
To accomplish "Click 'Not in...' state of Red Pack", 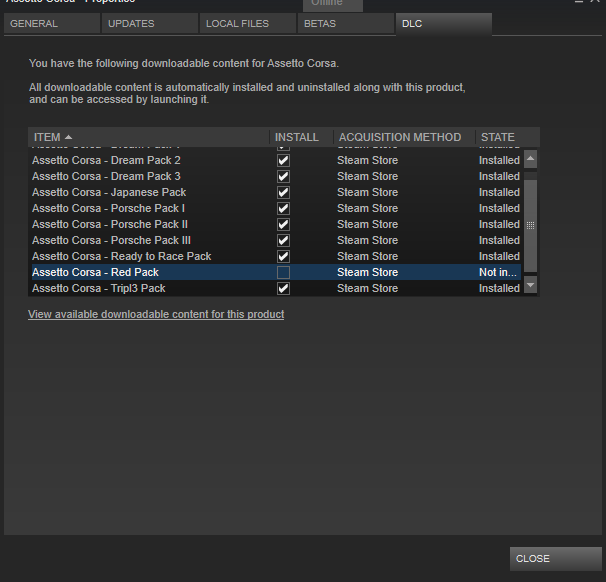I will [498, 272].
